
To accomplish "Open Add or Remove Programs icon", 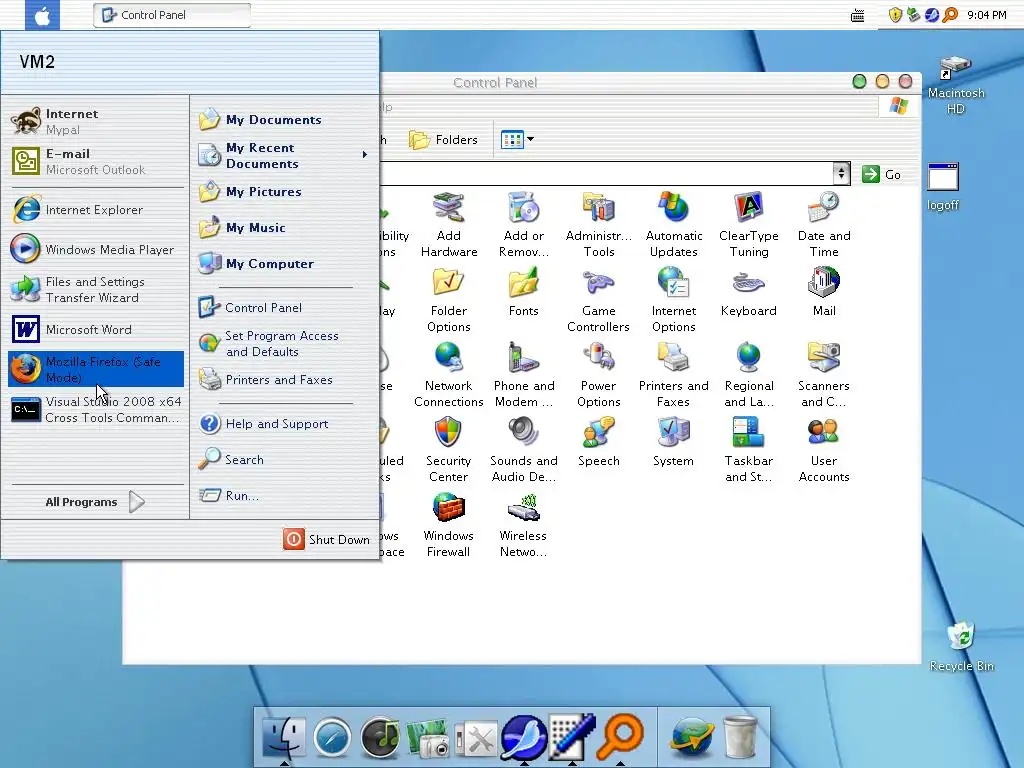I will pyautogui.click(x=524, y=225).
